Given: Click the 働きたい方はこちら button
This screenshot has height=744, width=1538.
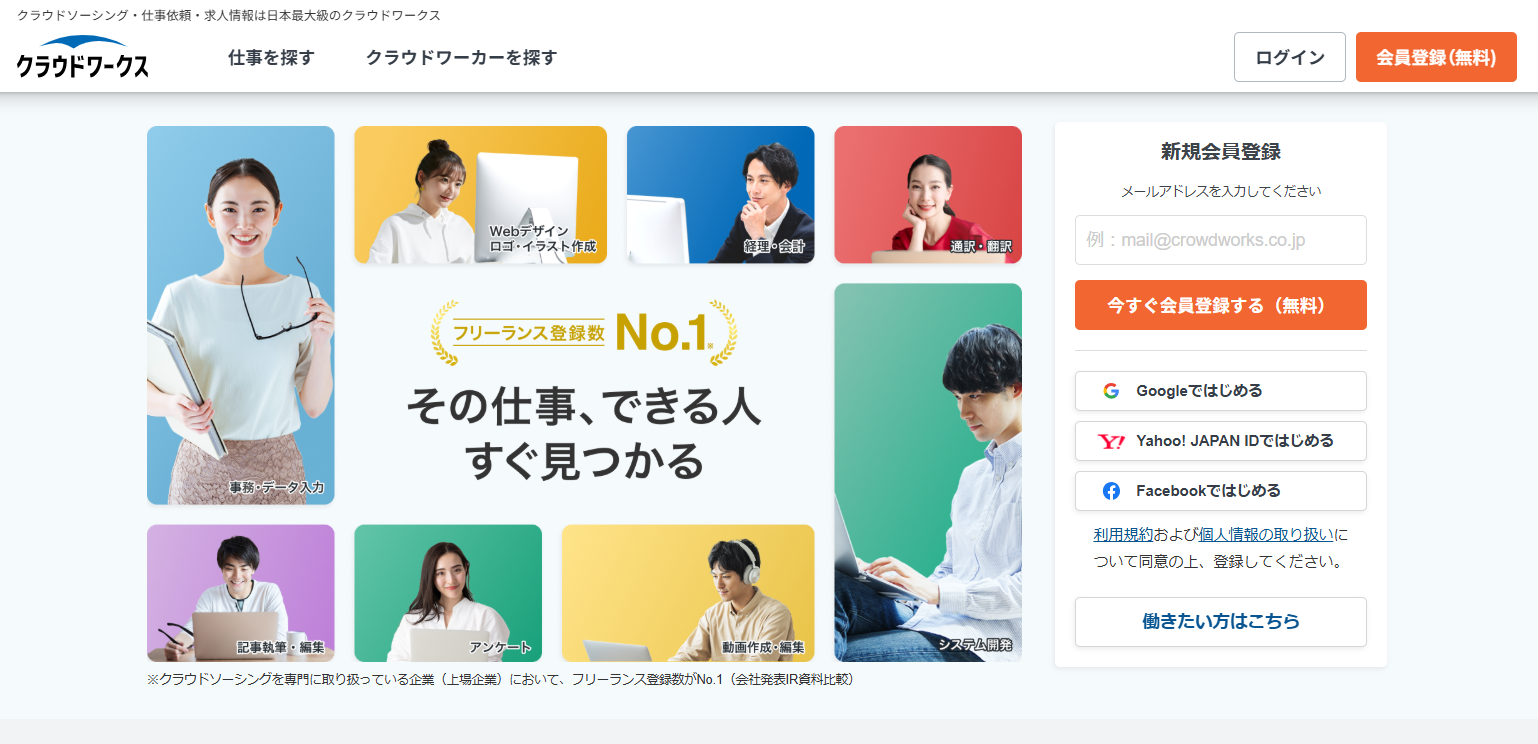Looking at the screenshot, I should pos(1220,622).
